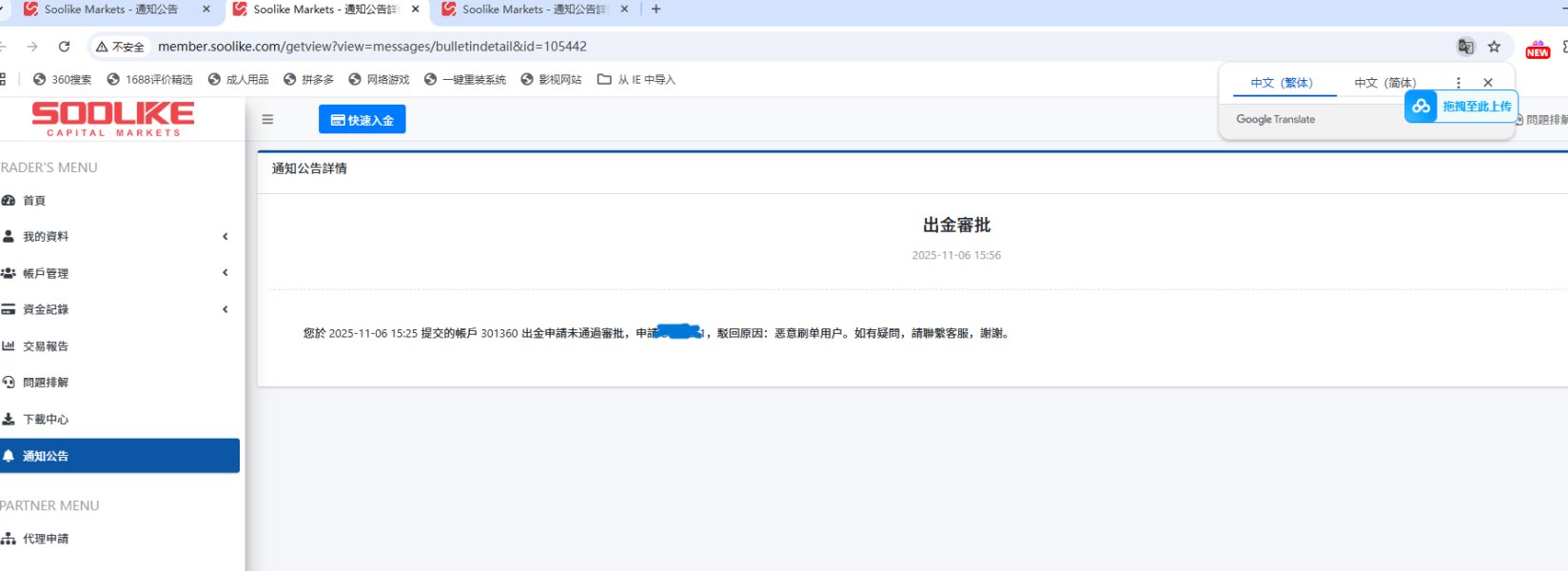Click the 不安全 site security warning

coord(120,47)
